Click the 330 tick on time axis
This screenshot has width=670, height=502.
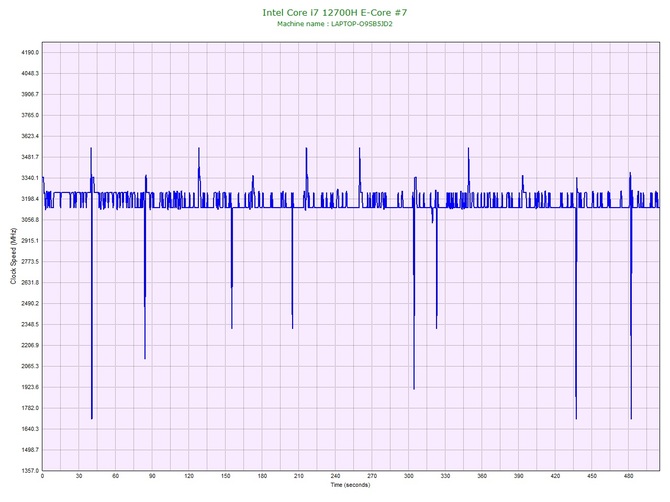point(446,476)
